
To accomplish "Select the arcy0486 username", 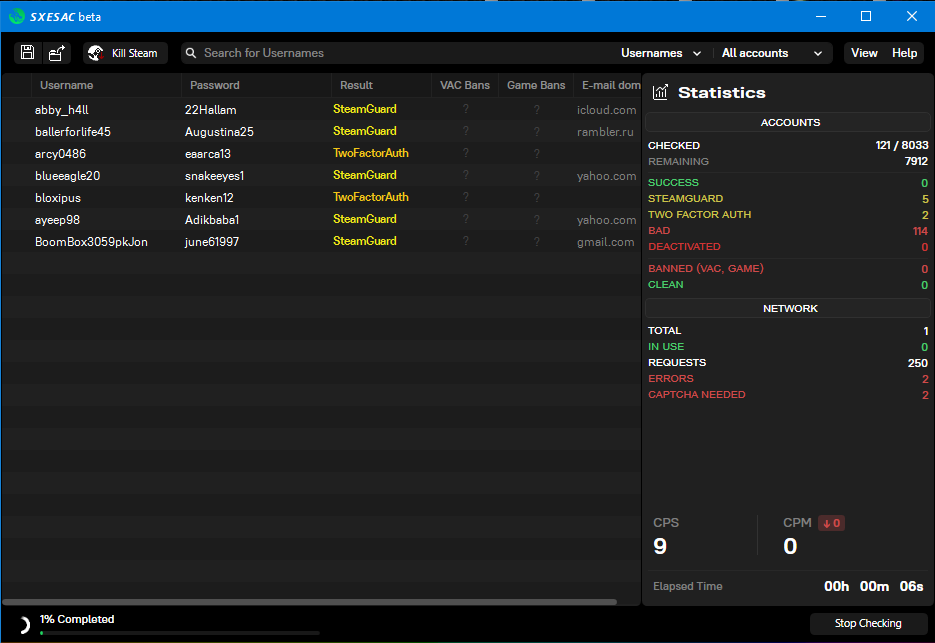I will (x=60, y=154).
